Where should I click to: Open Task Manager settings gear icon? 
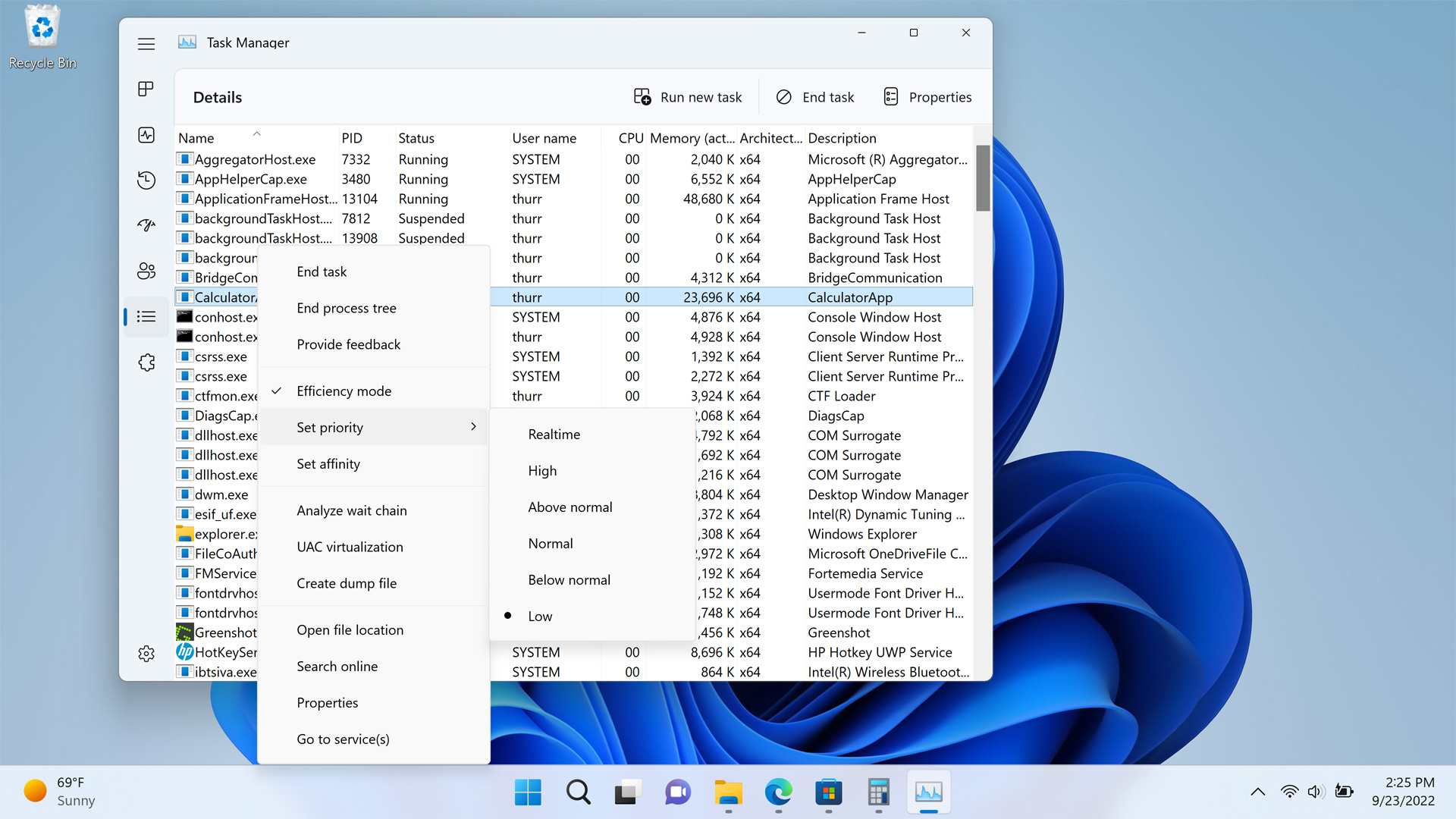(146, 654)
